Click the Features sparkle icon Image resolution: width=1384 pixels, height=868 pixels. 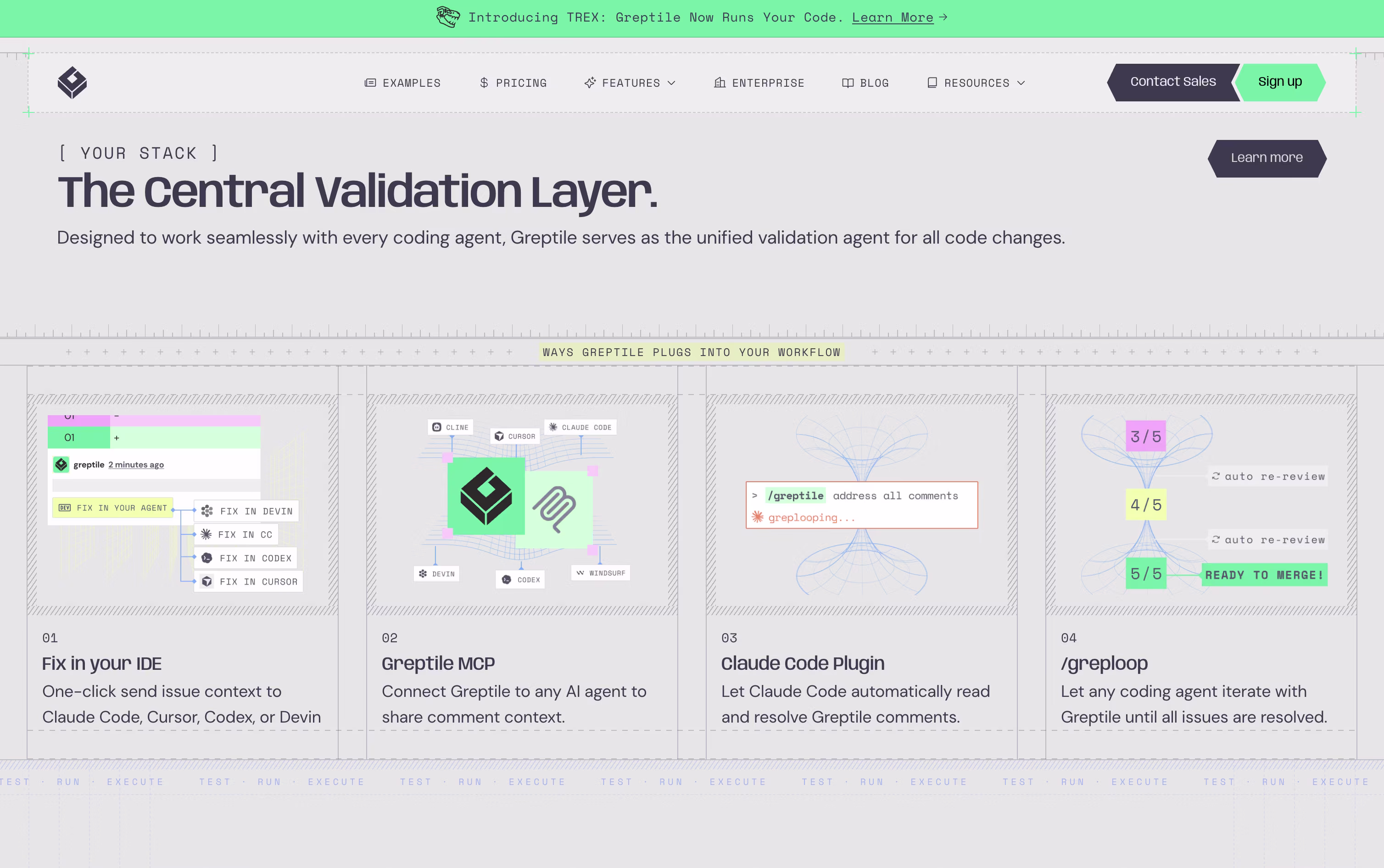pos(590,83)
